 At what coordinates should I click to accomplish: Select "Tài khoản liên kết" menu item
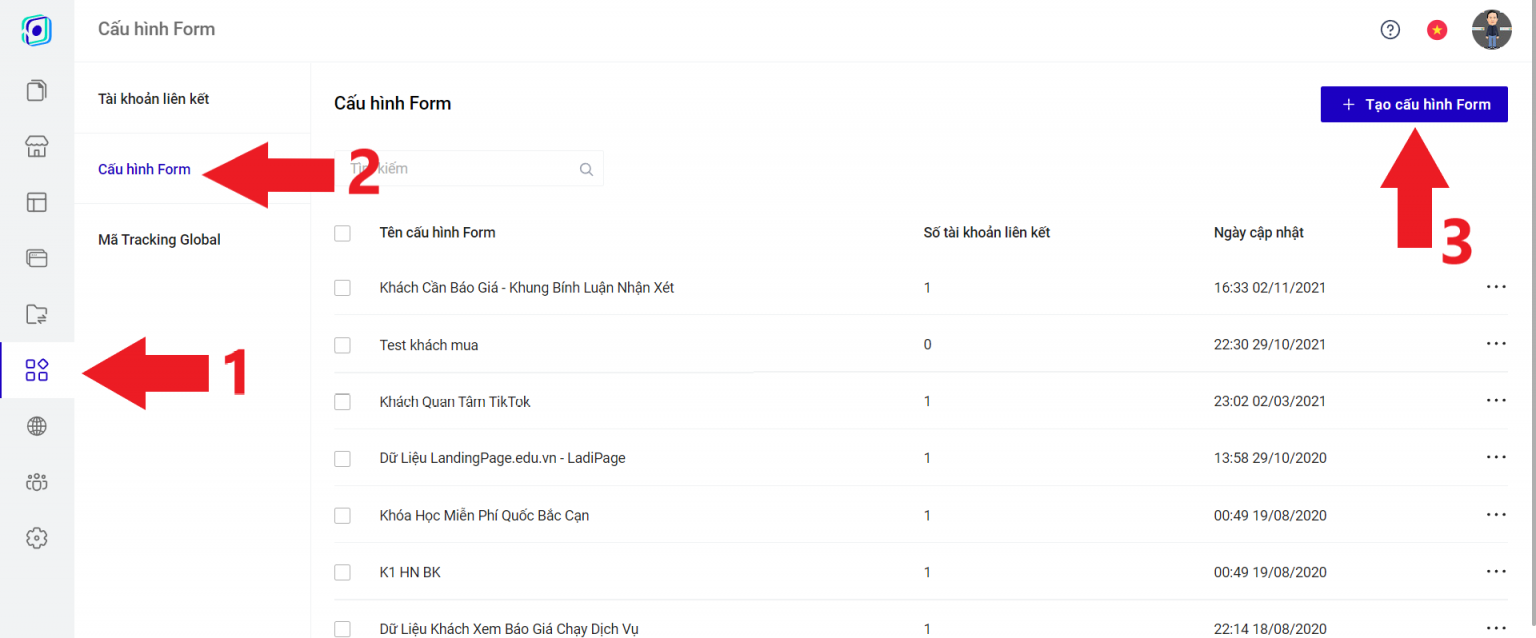point(153,99)
